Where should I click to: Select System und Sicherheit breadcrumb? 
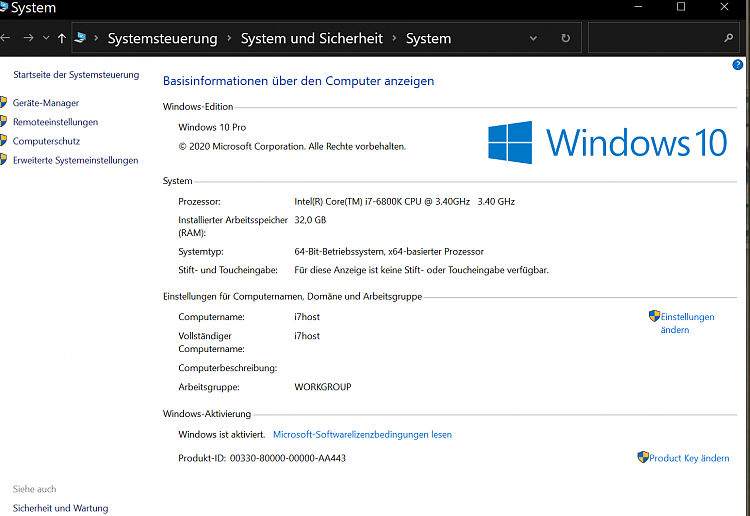pos(311,38)
